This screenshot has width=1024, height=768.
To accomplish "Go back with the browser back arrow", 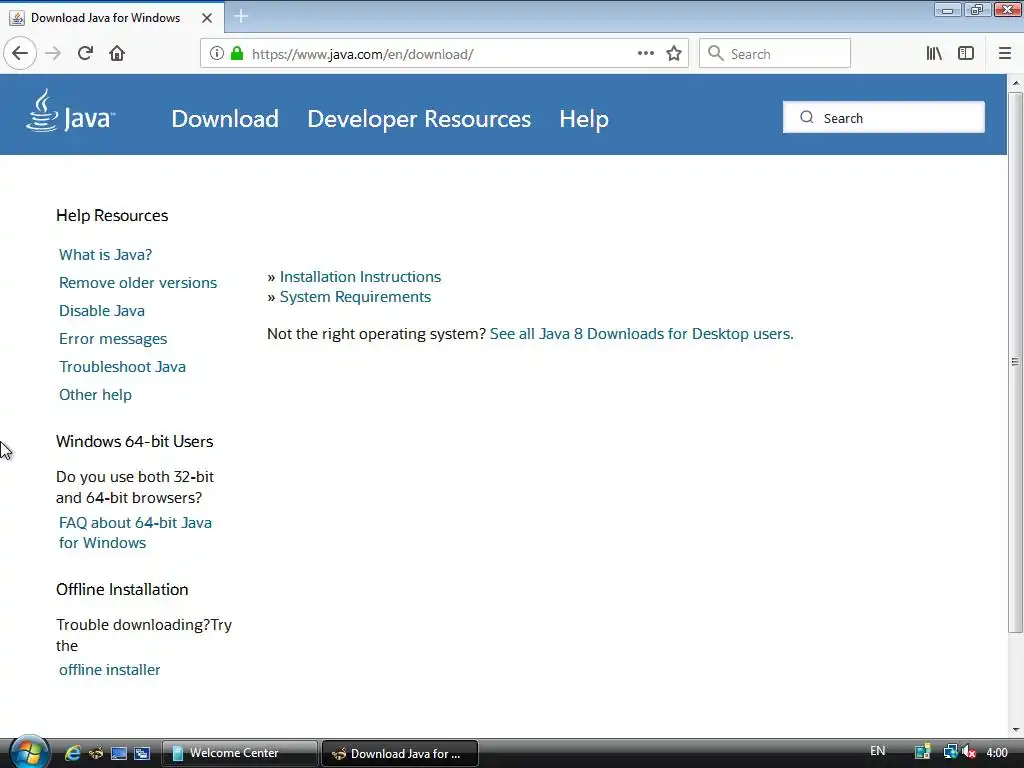I will [20, 54].
